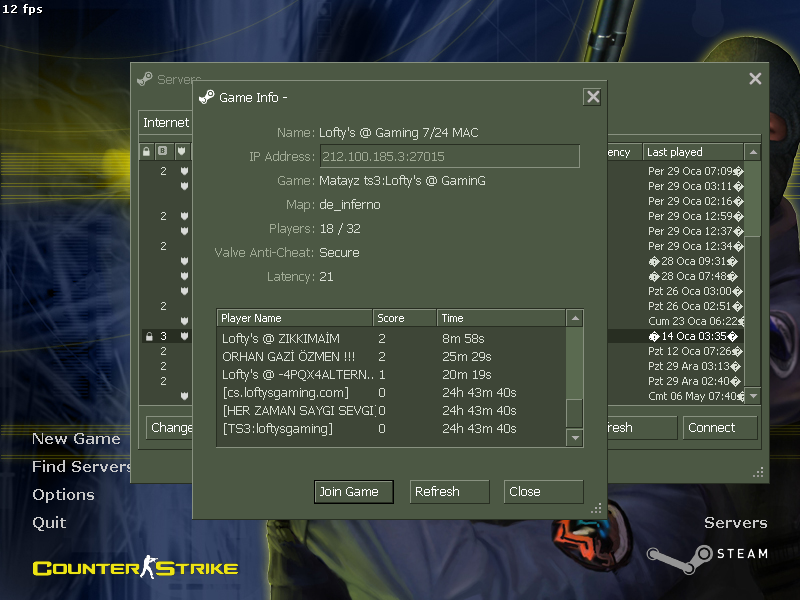This screenshot has height=600, width=800.
Task: Select the [HER ZAMAN SAYGI SEVGI] row
Action: (x=391, y=410)
